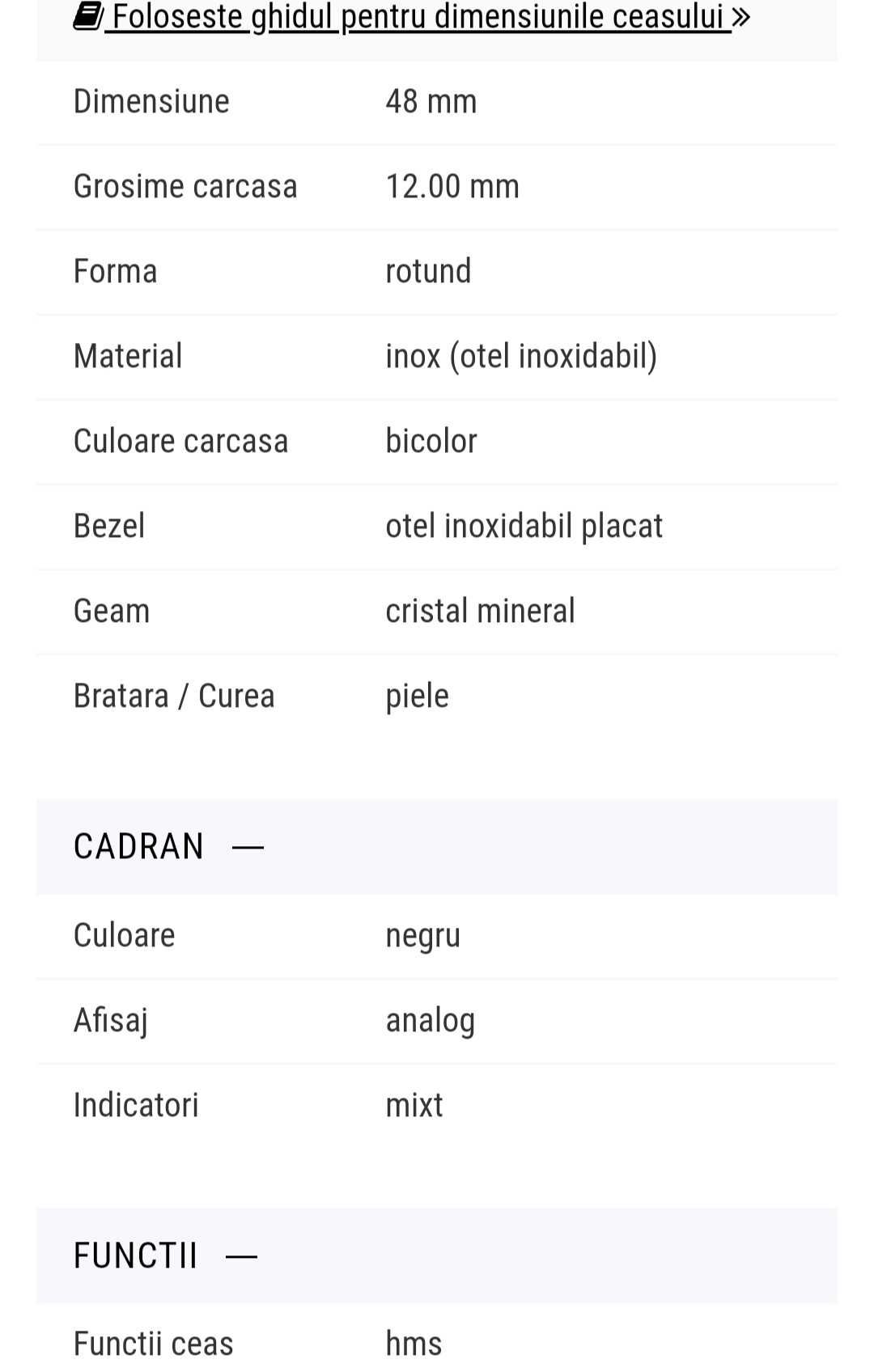Collapse the FUNCTII section header
The height and width of the screenshot is (1372, 874).
pyautogui.click(x=437, y=1256)
